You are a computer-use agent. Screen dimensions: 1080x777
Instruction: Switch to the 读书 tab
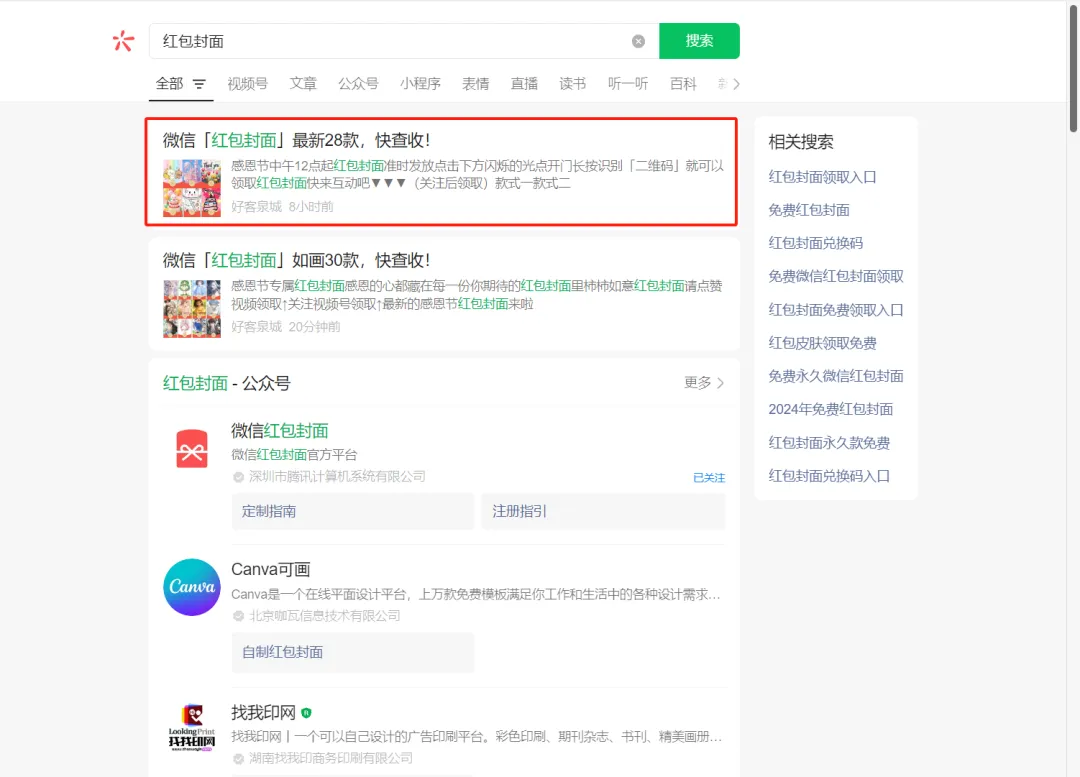click(x=572, y=84)
